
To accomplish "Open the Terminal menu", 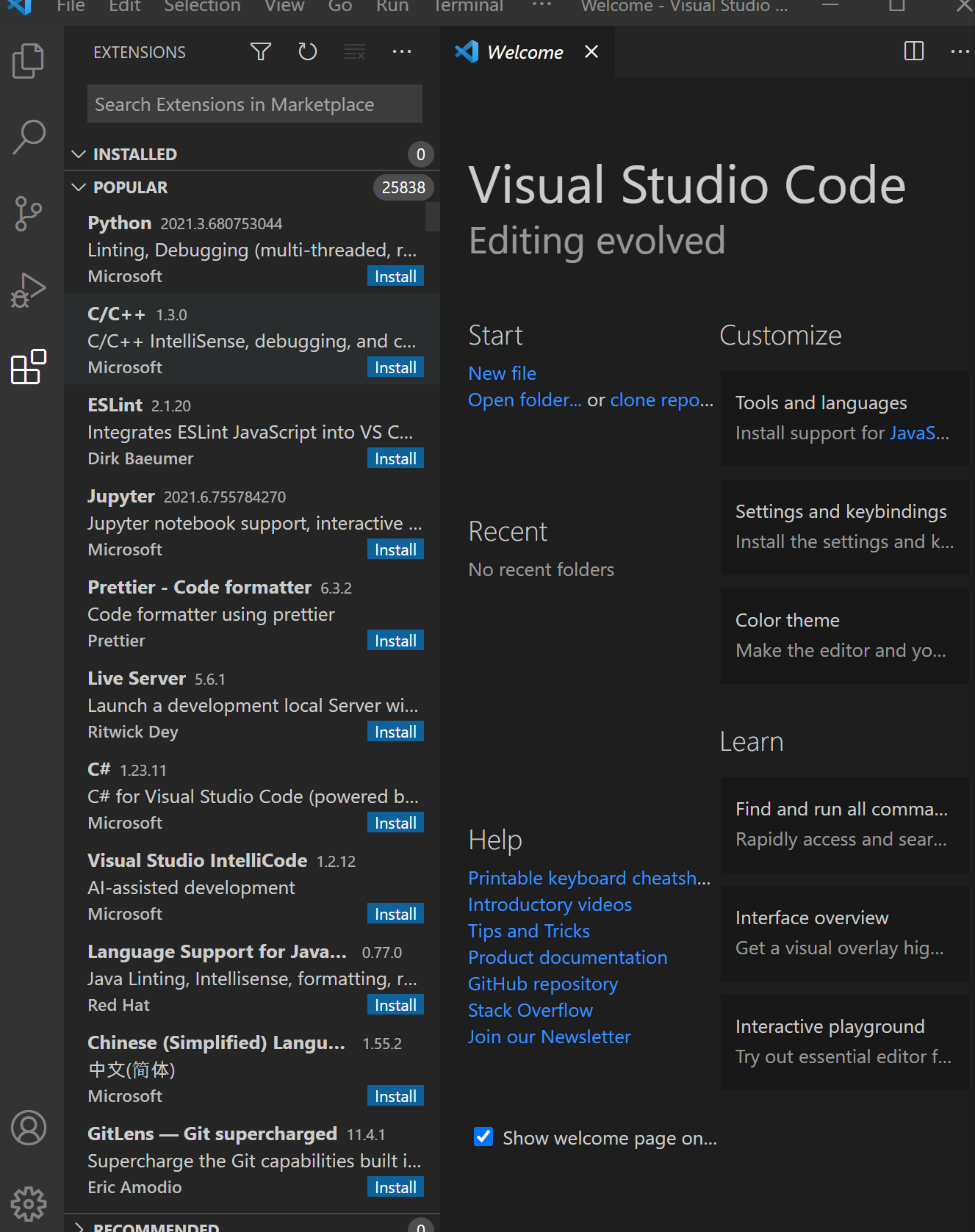I will (468, 7).
